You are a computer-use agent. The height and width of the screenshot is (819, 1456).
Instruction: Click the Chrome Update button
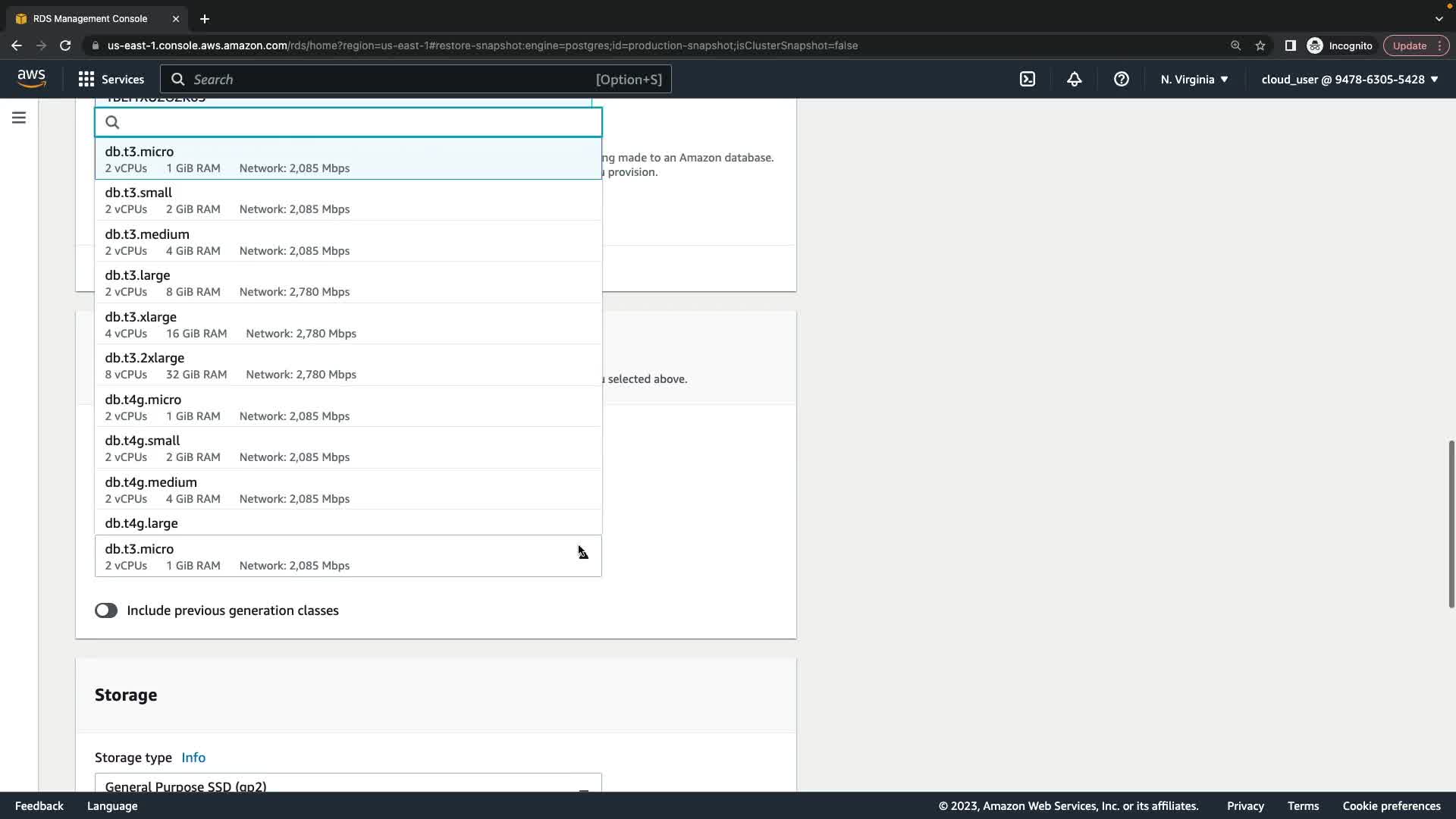pyautogui.click(x=1410, y=45)
